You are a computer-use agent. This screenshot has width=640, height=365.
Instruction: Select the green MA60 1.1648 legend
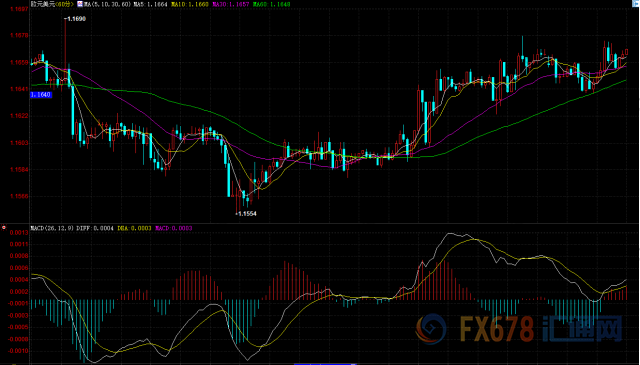271,4
